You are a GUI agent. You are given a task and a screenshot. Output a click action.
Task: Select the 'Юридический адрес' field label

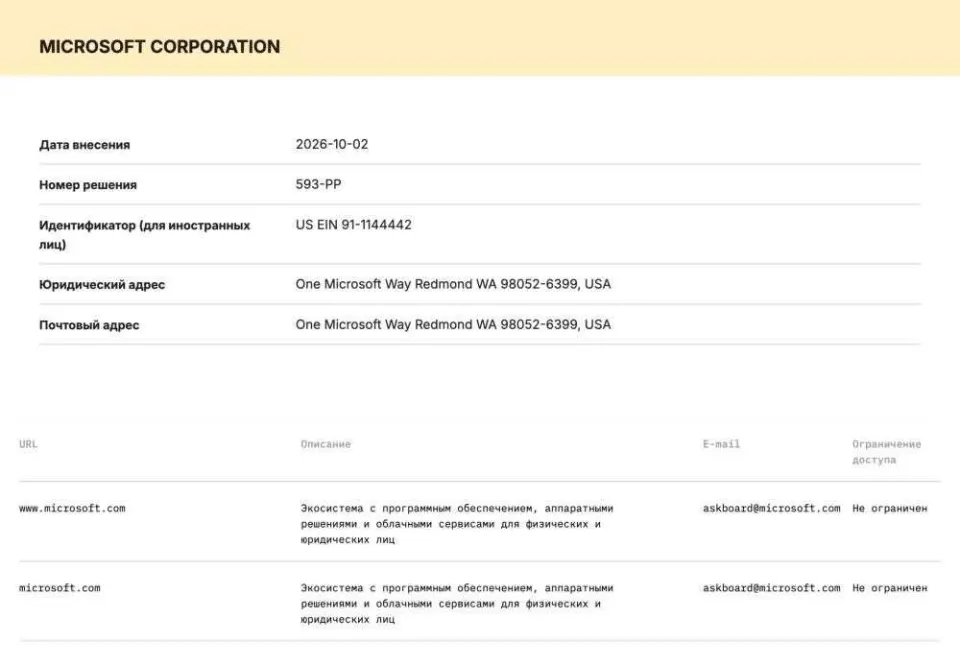tap(102, 285)
